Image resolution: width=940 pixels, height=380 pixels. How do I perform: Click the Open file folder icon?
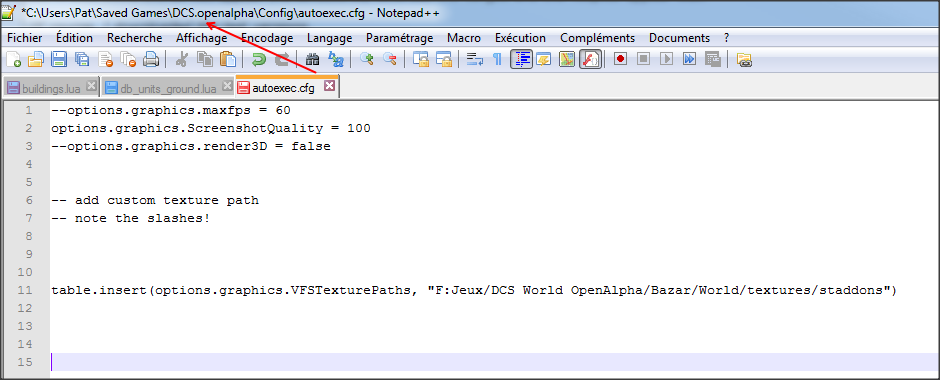point(37,59)
